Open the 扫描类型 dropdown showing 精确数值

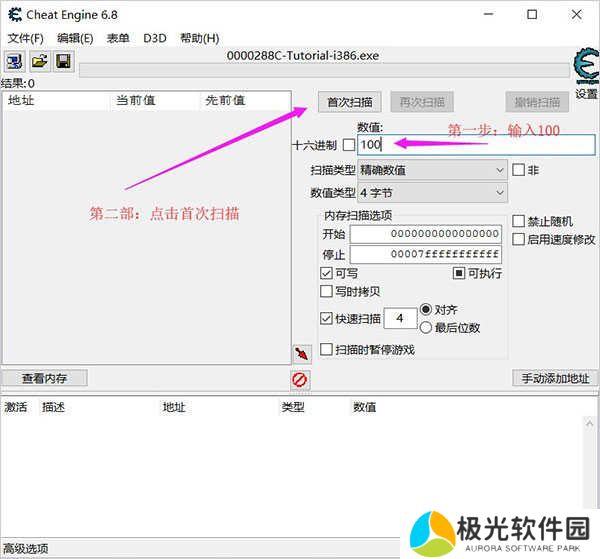coord(432,170)
